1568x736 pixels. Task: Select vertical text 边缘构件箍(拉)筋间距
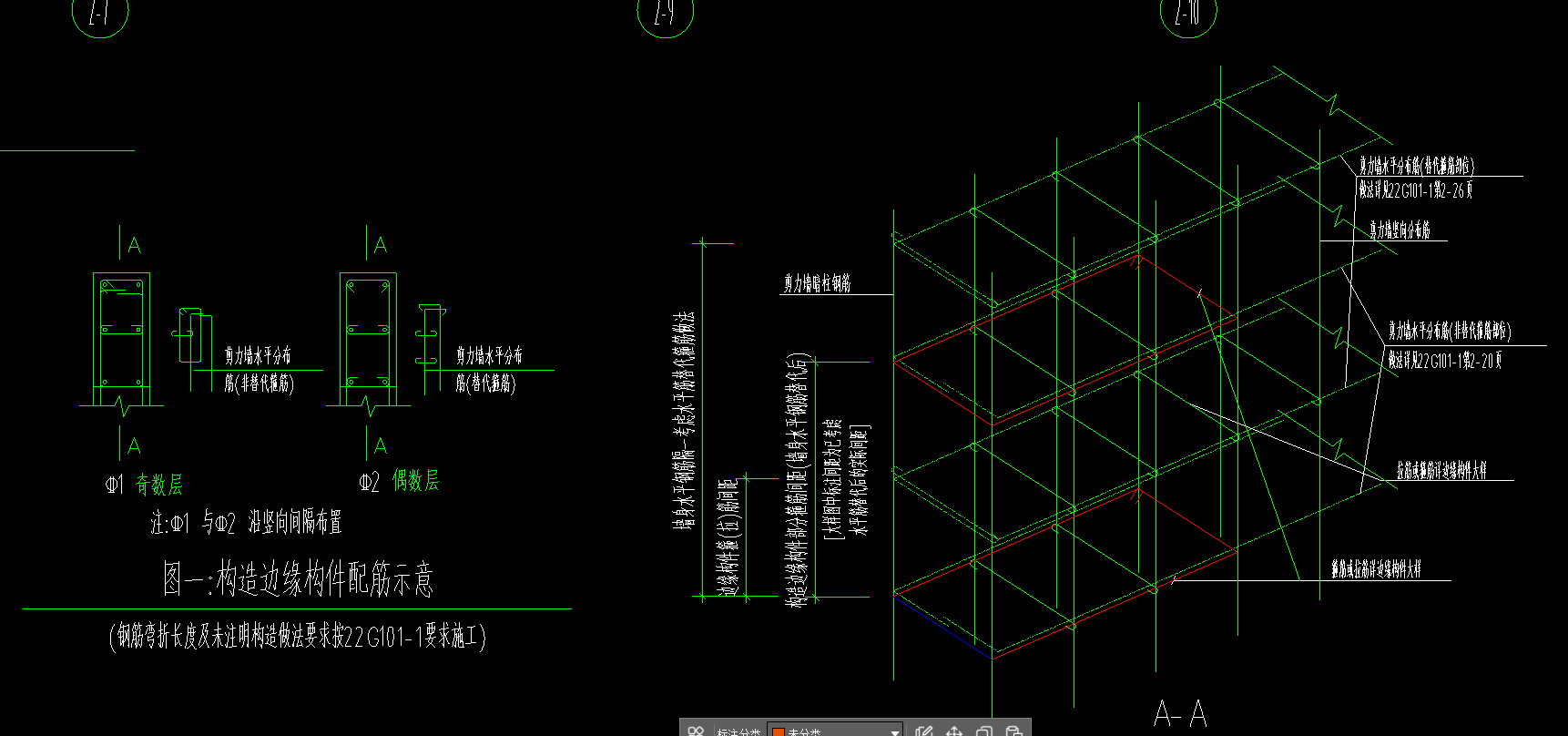coord(729,538)
